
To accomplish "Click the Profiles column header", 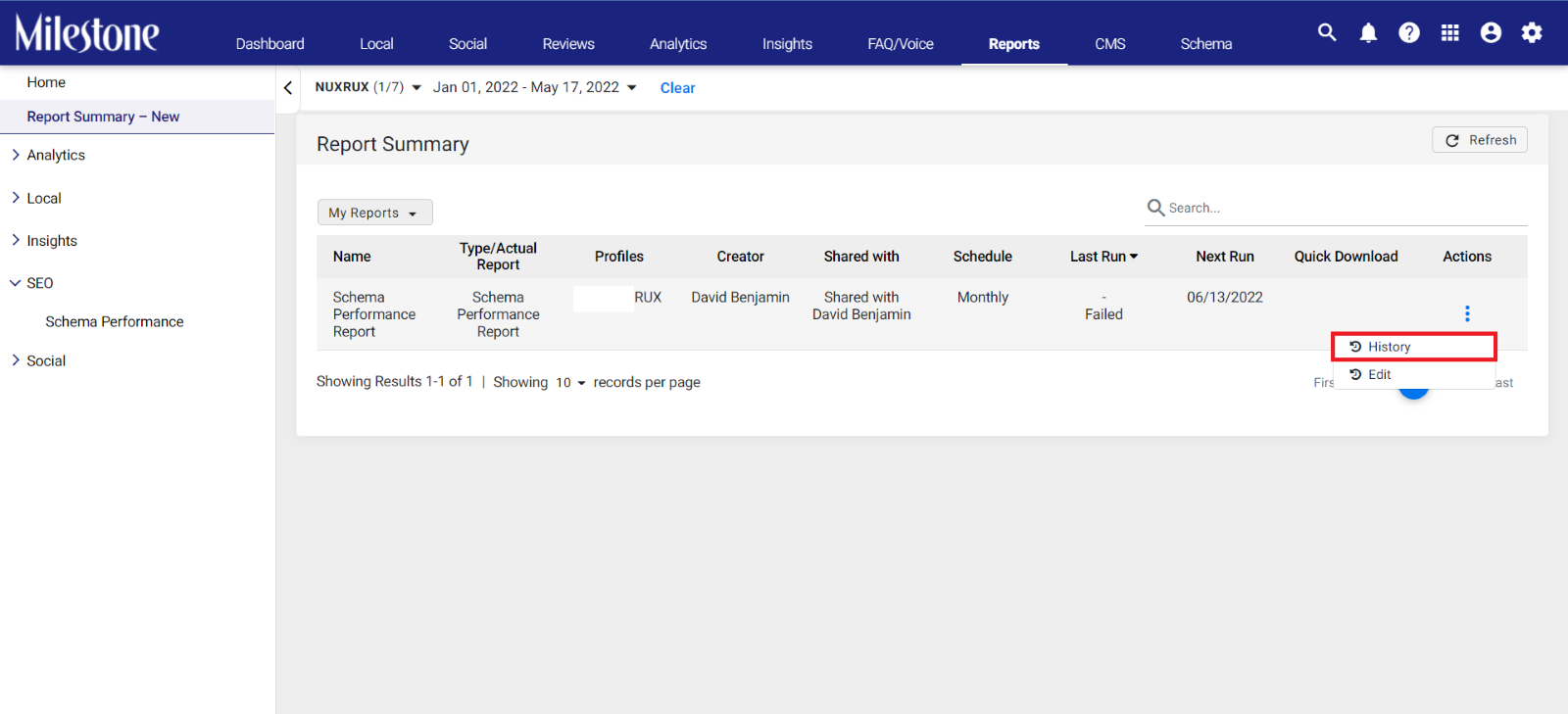I will pos(619,257).
